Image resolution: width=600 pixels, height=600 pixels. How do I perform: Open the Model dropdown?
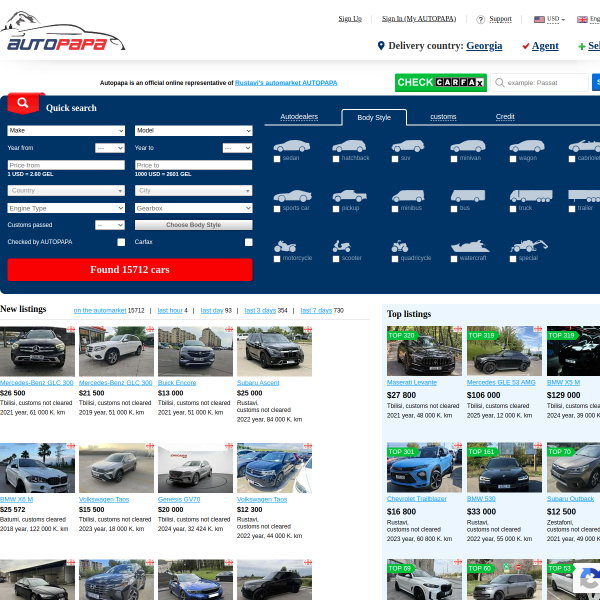[194, 131]
